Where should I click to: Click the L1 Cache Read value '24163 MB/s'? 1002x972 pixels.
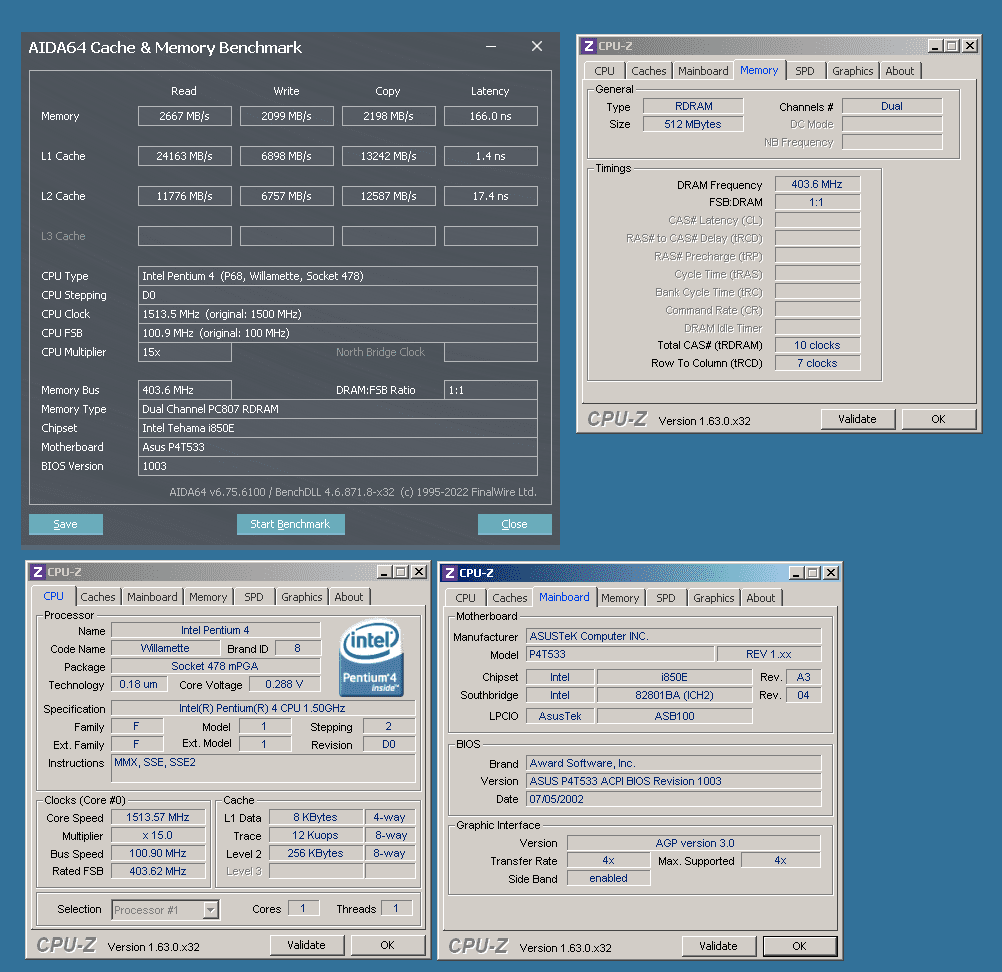coord(185,156)
